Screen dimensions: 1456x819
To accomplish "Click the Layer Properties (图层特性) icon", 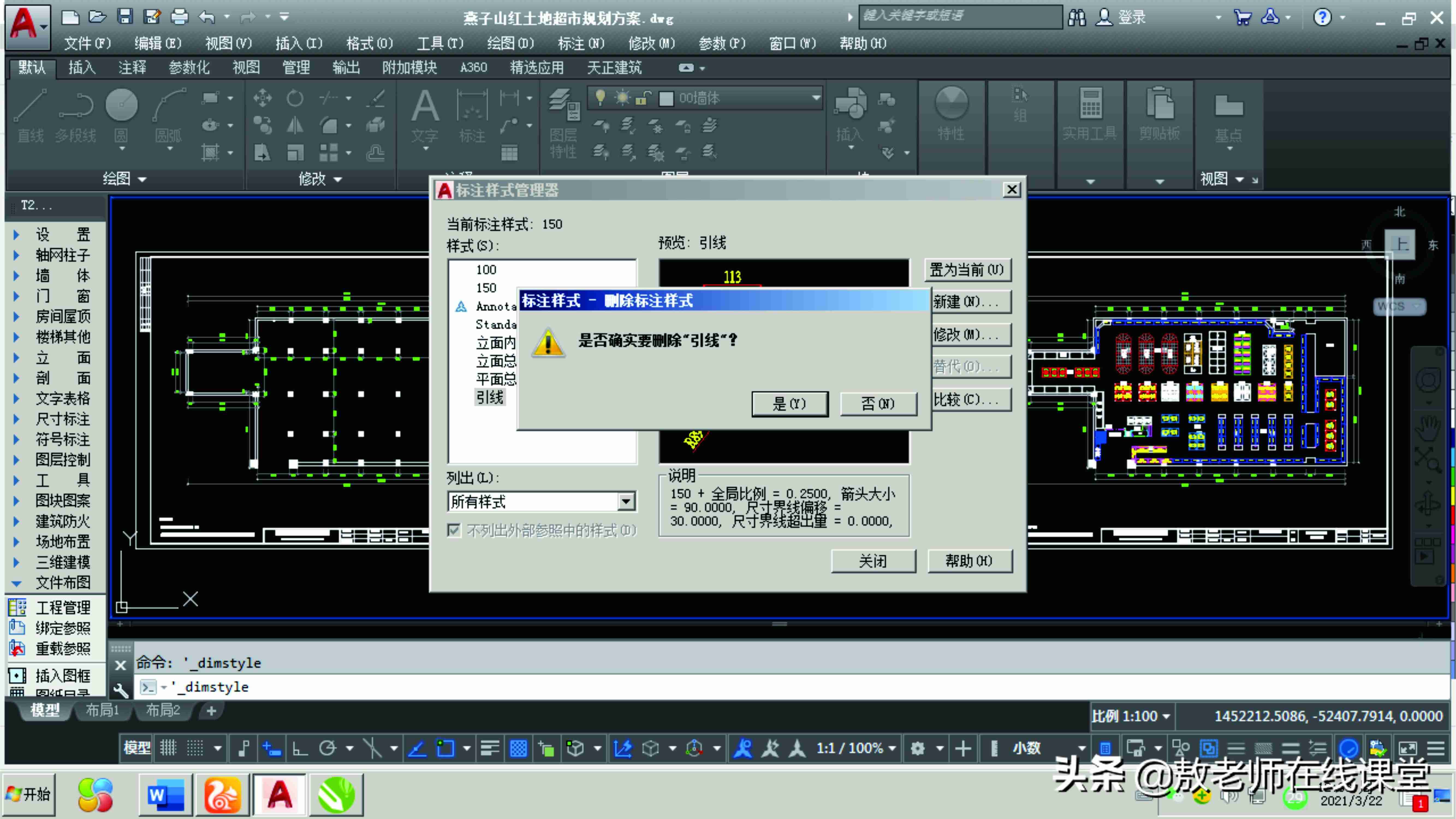I will 563,124.
